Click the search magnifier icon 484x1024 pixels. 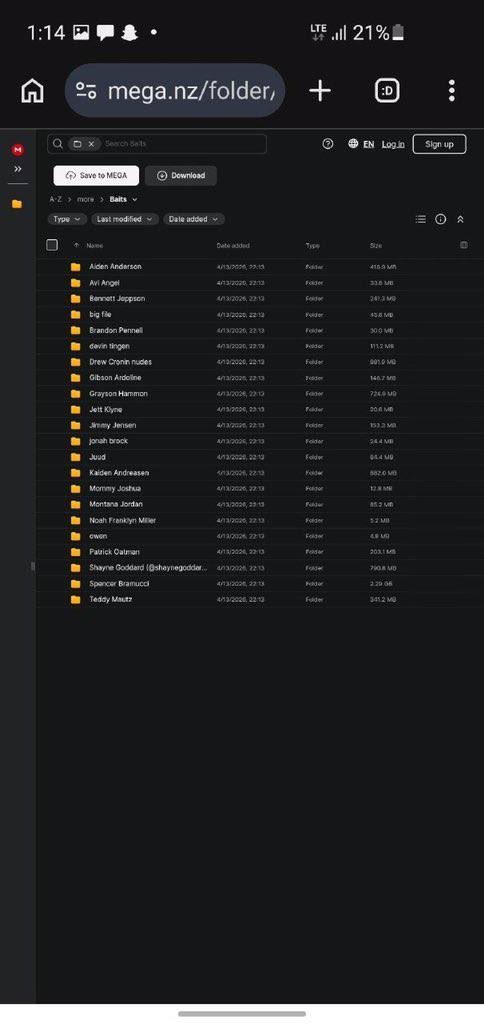[58, 144]
